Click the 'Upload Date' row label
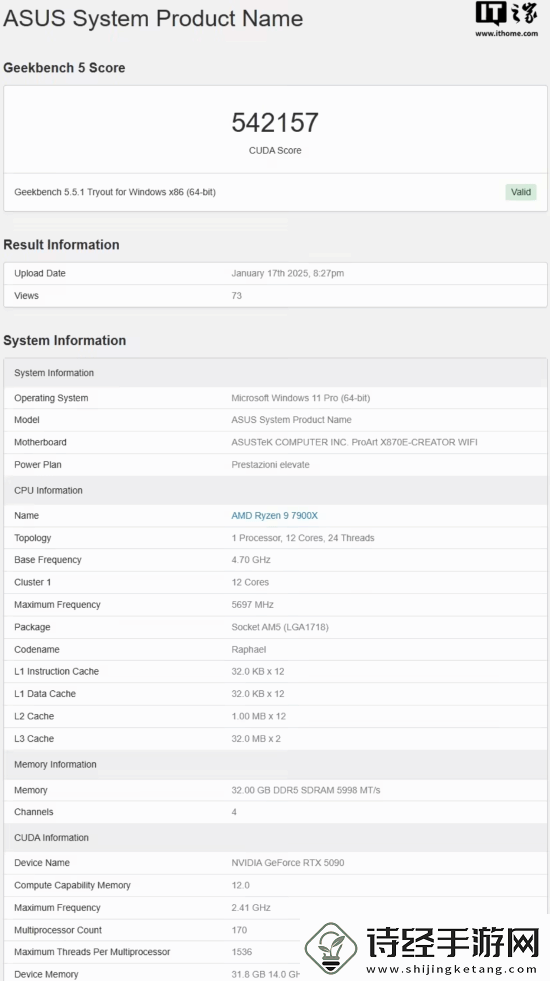This screenshot has width=550, height=981. click(x=40, y=273)
